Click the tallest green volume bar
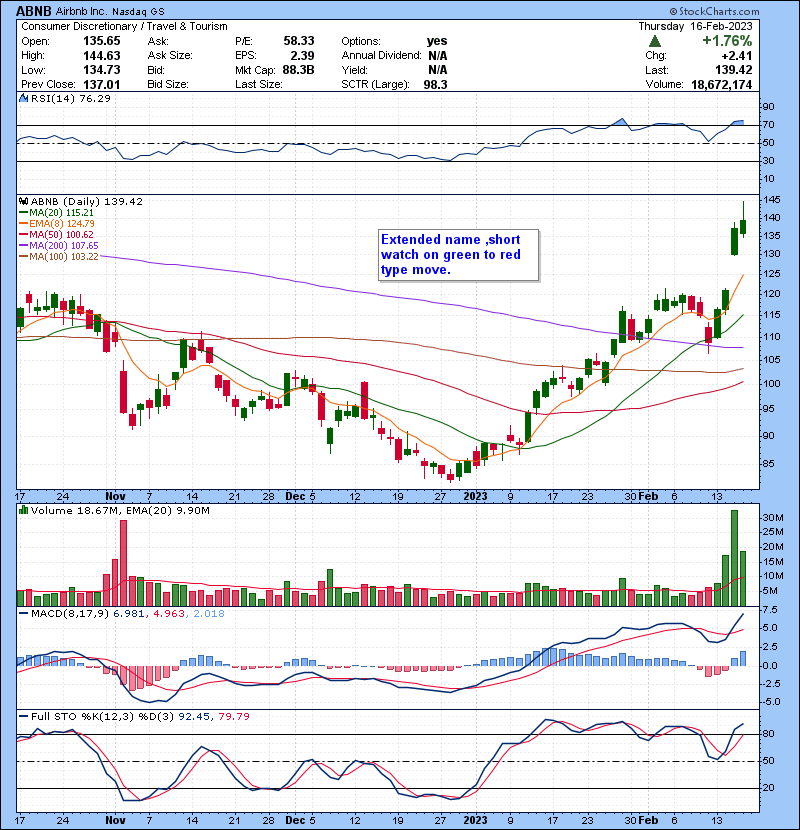The width and height of the screenshot is (800, 830). (734, 558)
